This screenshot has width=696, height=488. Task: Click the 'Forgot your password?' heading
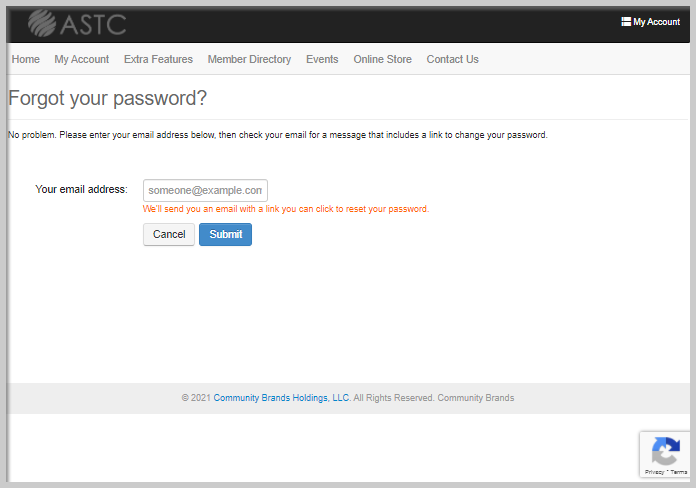coord(107,98)
